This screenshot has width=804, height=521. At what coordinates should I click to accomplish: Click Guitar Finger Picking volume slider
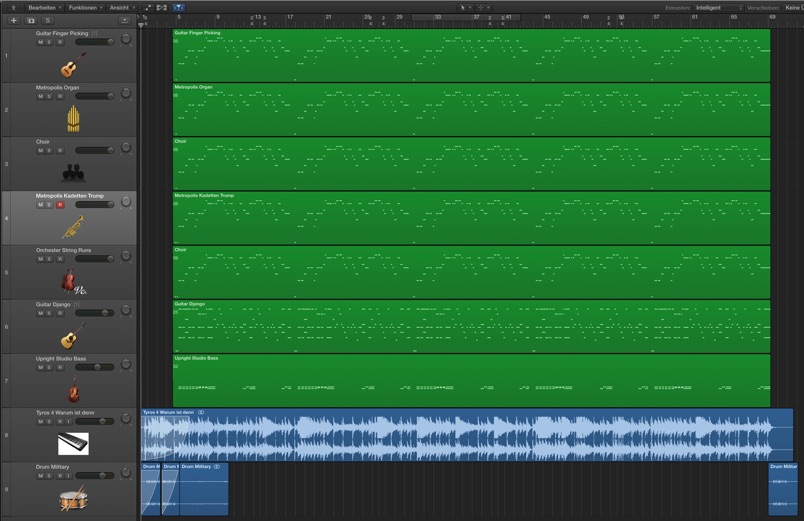(x=95, y=42)
